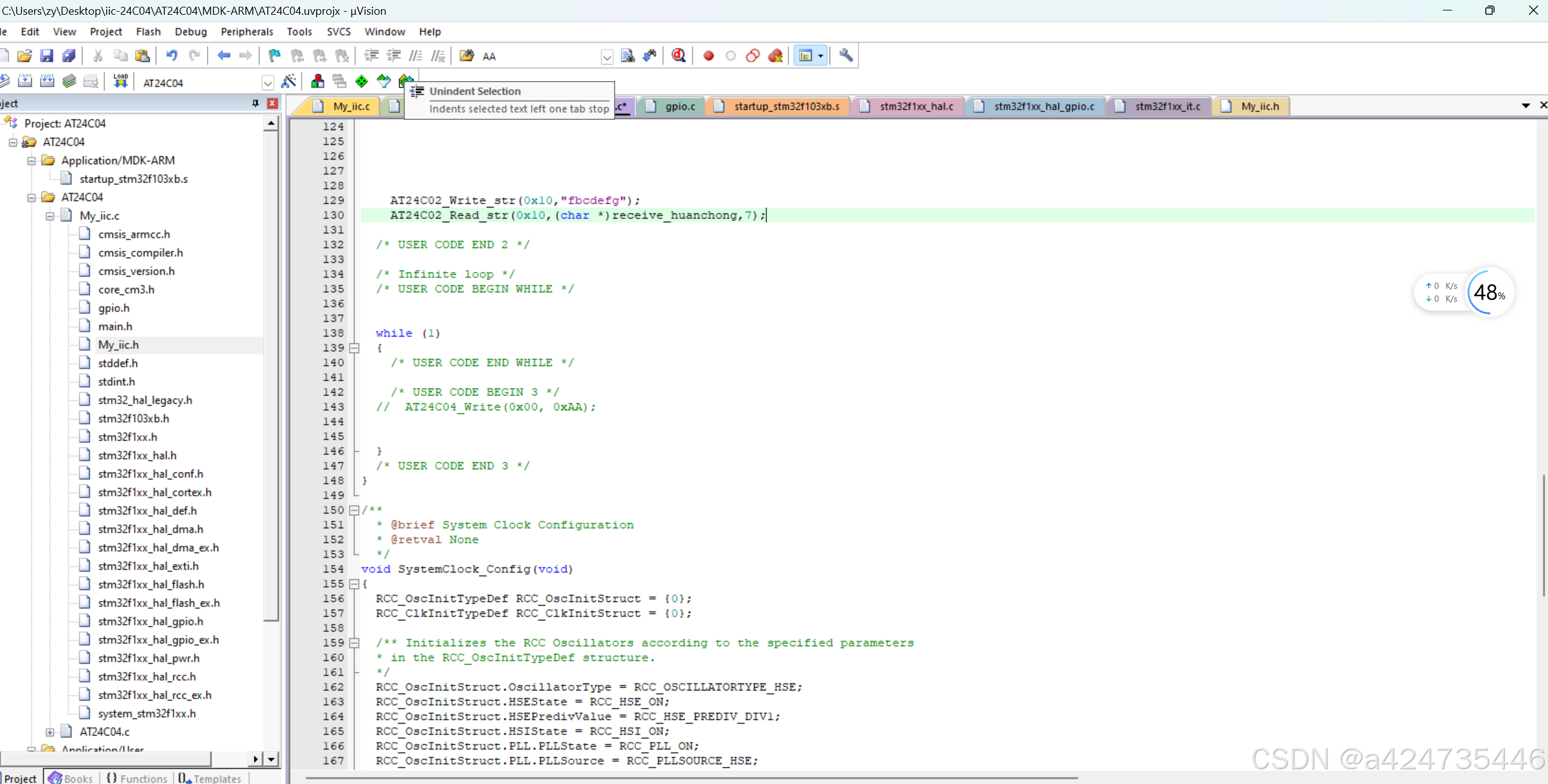Toggle auto-hide pin on the Project panel
The image size is (1548, 784).
[254, 103]
